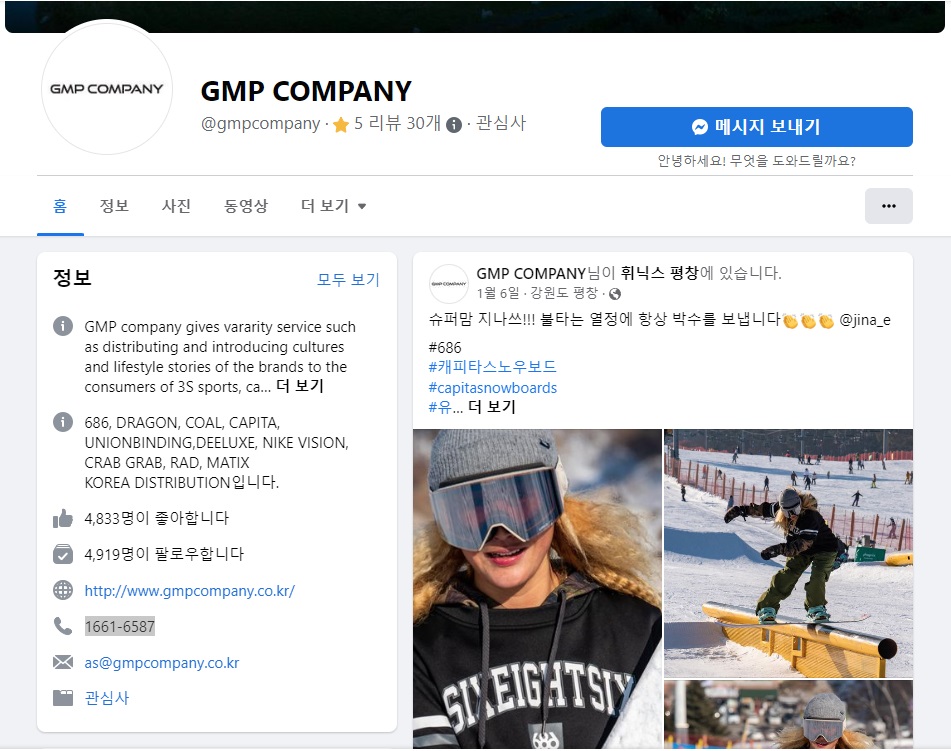Image resolution: width=951 pixels, height=751 pixels.
Task: Click the small GMP avatar on the post
Action: [448, 284]
